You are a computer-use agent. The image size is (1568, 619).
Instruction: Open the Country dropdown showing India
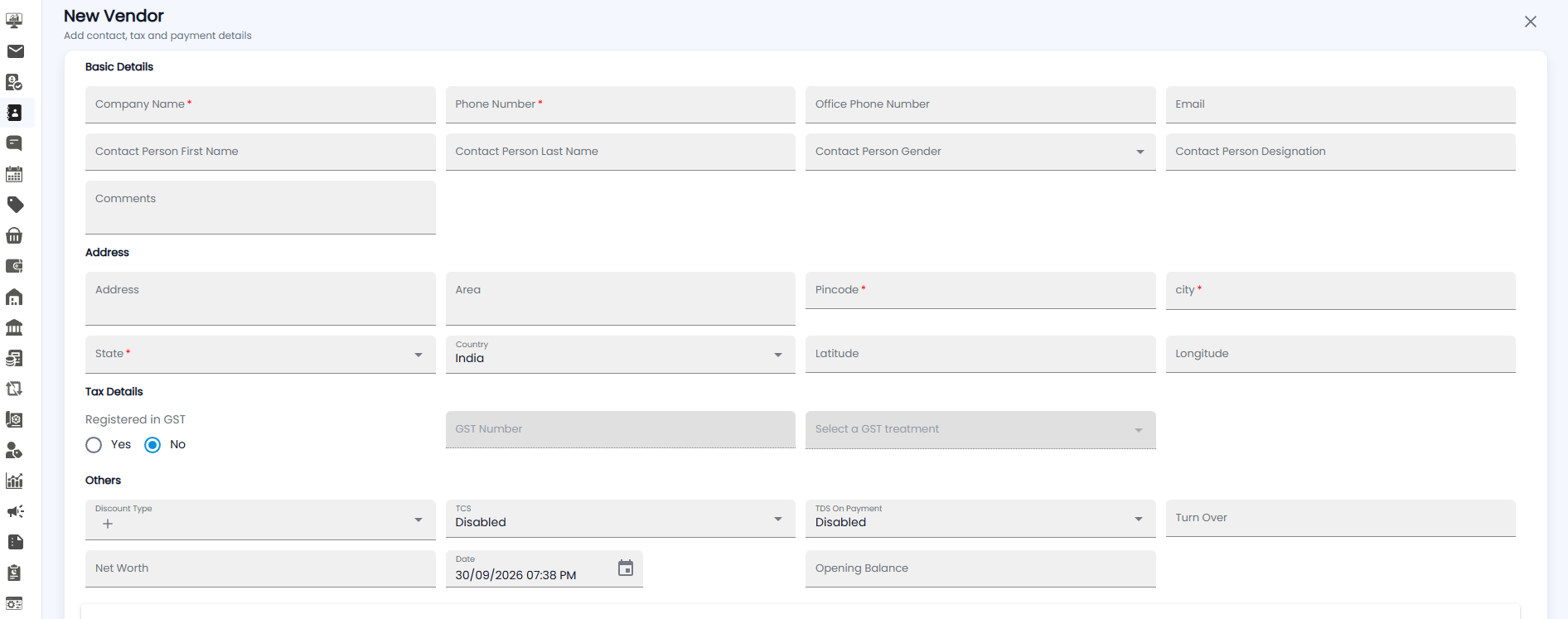tap(621, 354)
